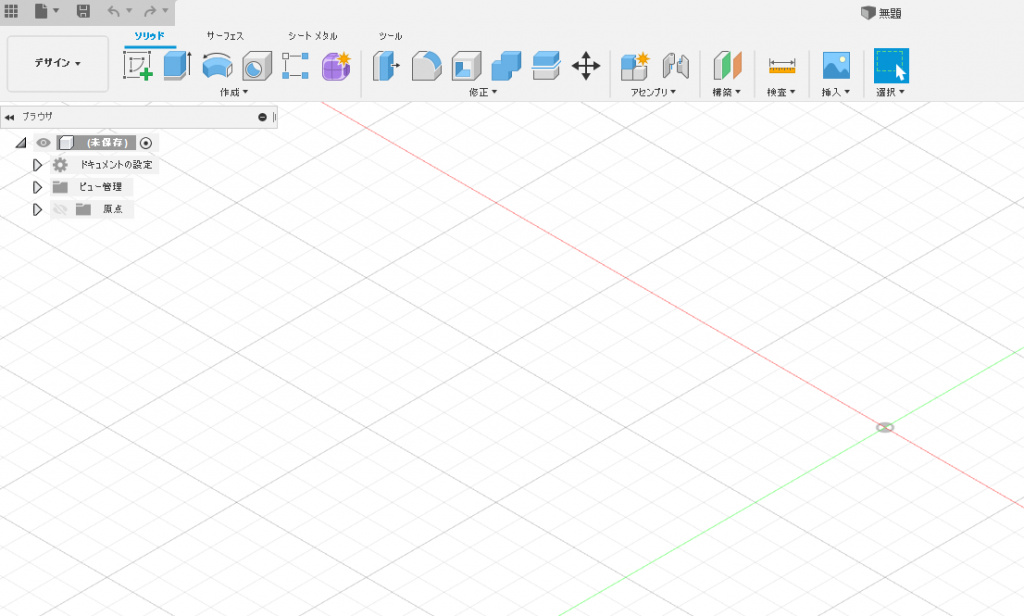This screenshot has height=616, width=1024.
Task: Switch to the ソリッド tab
Action: [150, 36]
